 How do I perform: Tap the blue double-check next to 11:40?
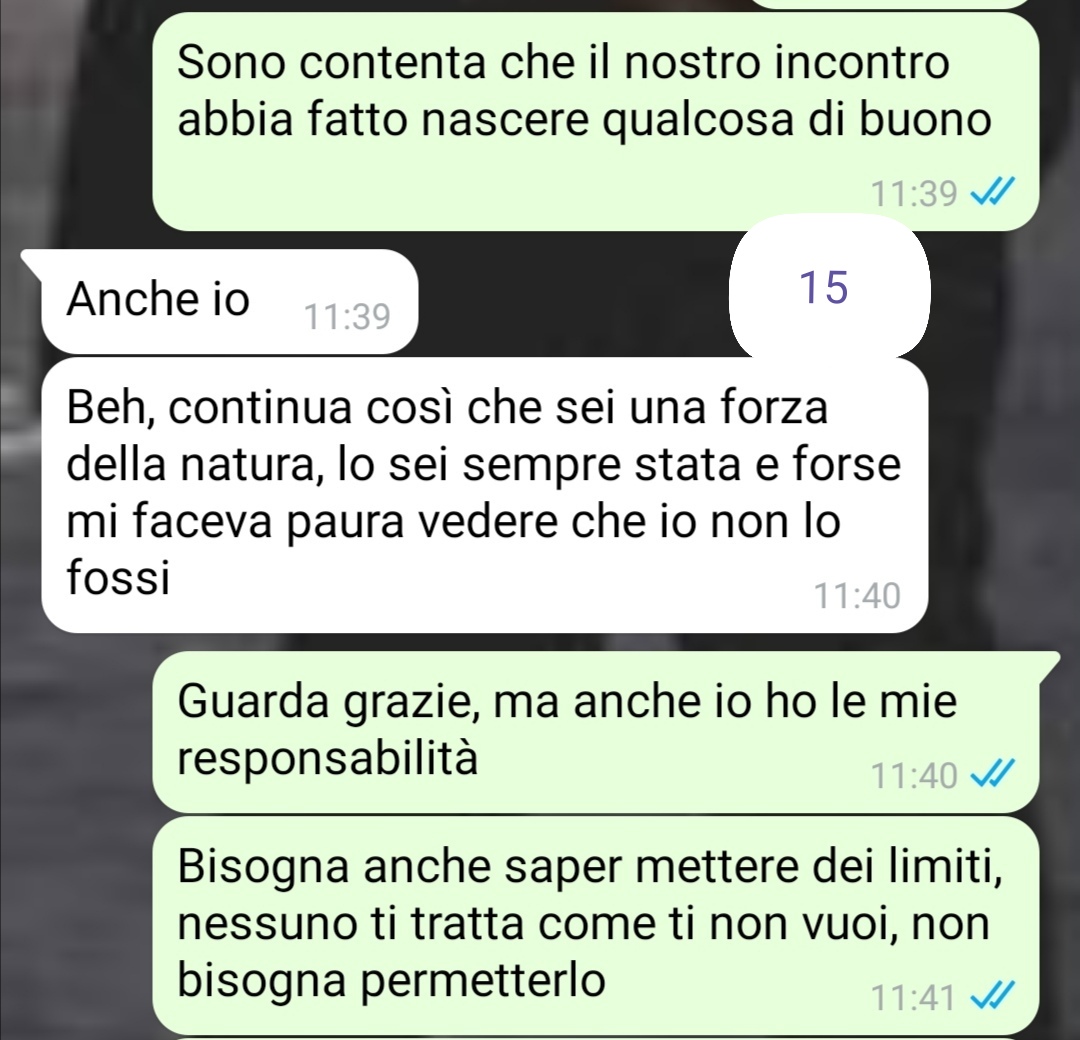point(992,775)
